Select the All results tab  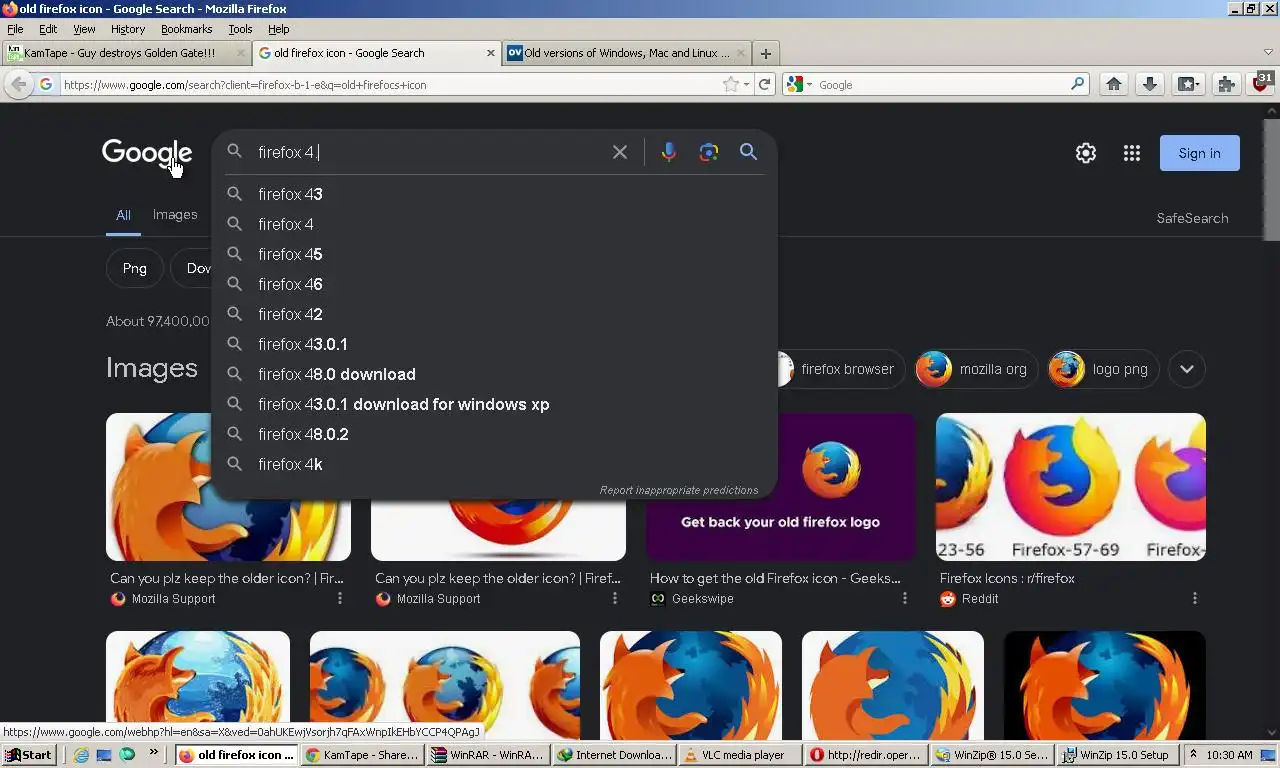click(123, 215)
